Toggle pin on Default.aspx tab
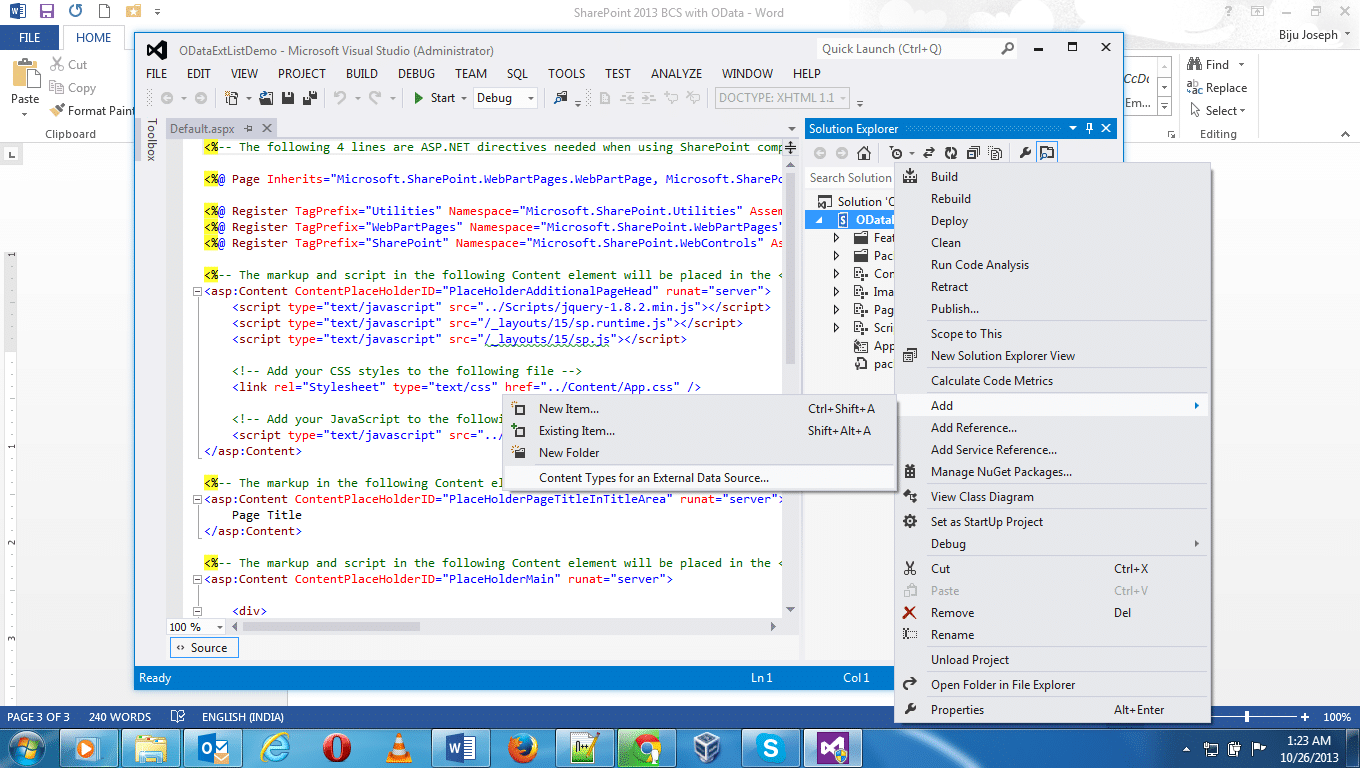The height and width of the screenshot is (768, 1360). (247, 129)
